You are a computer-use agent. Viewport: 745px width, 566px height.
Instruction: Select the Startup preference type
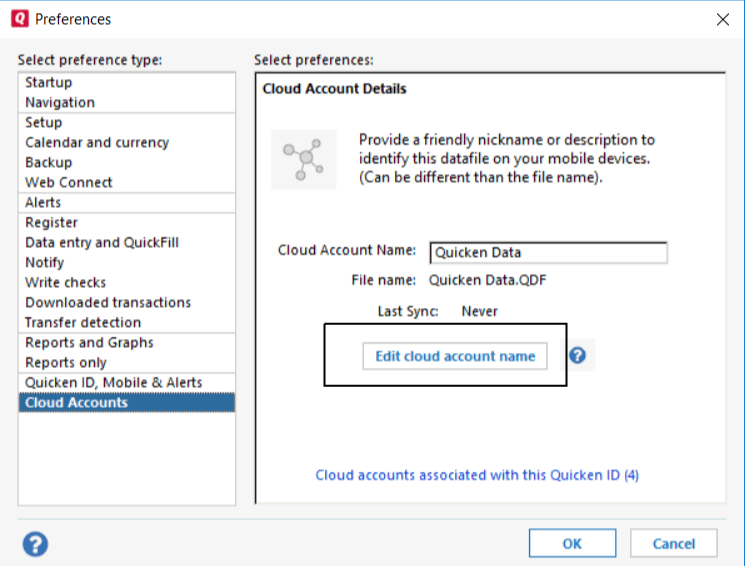tap(127, 82)
